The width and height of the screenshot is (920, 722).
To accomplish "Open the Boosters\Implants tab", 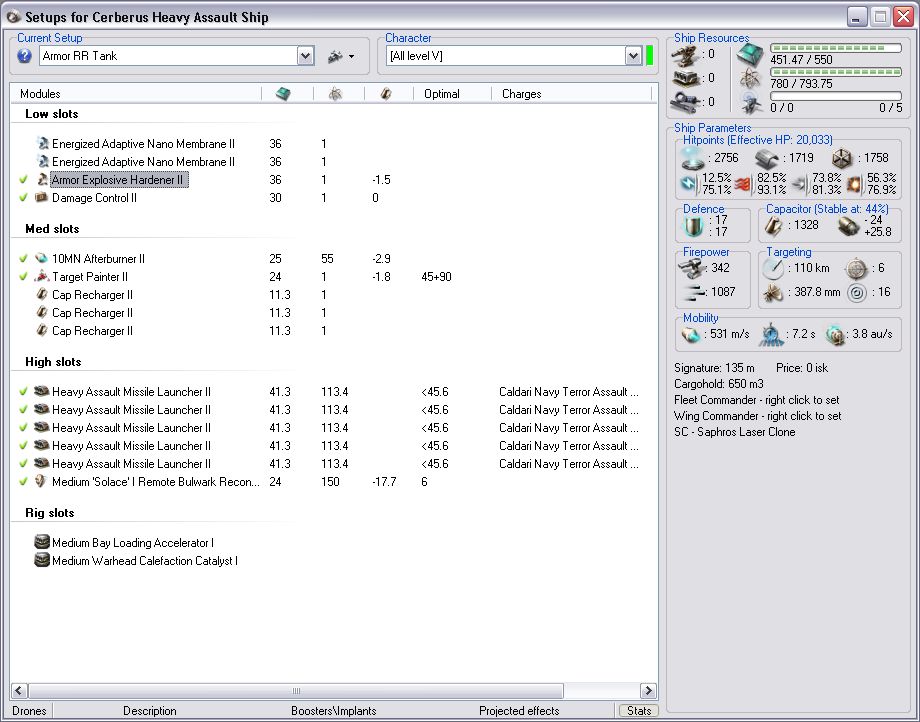I will pyautogui.click(x=334, y=711).
